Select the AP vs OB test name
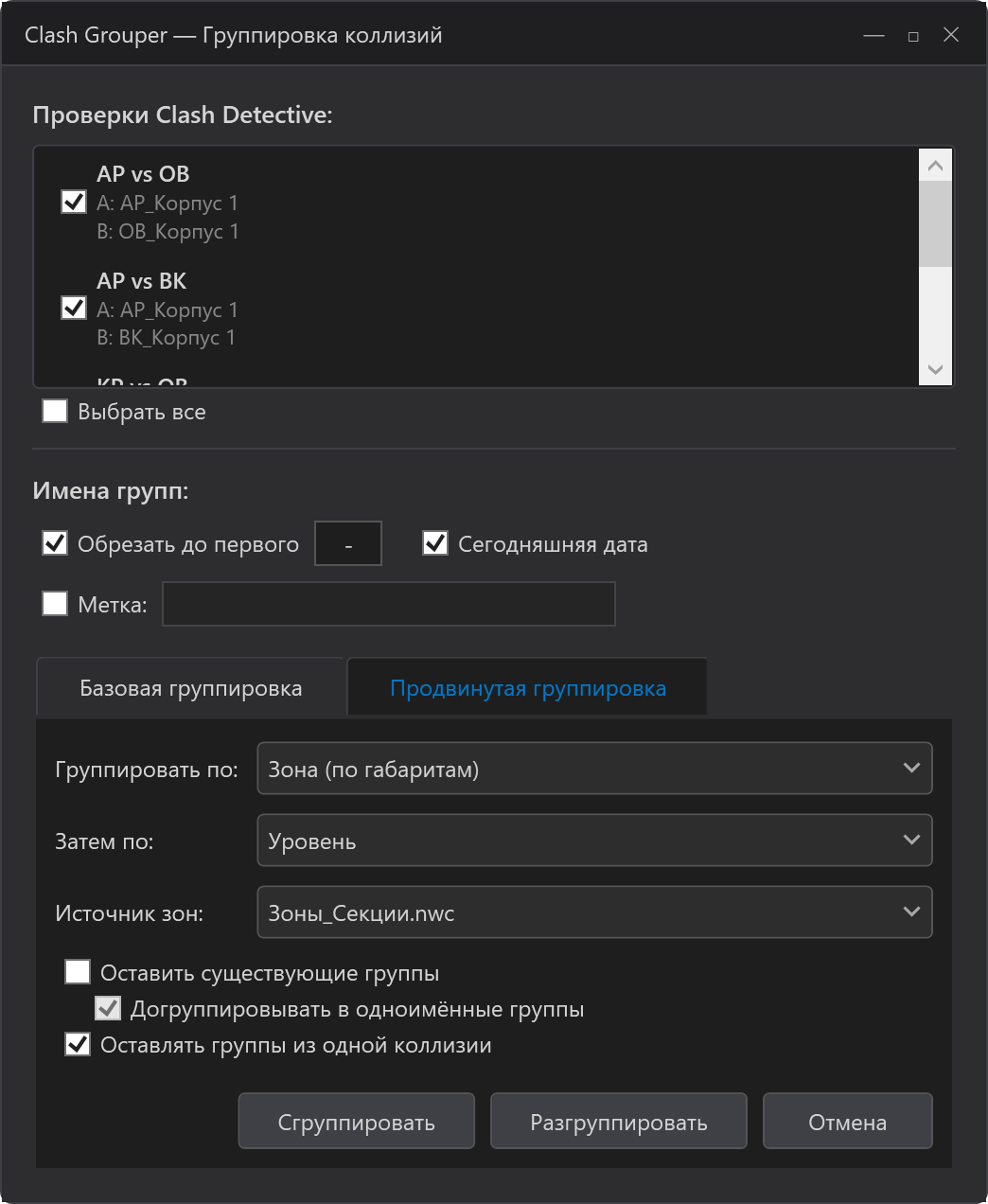Image resolution: width=988 pixels, height=1204 pixels. pyautogui.click(x=143, y=174)
